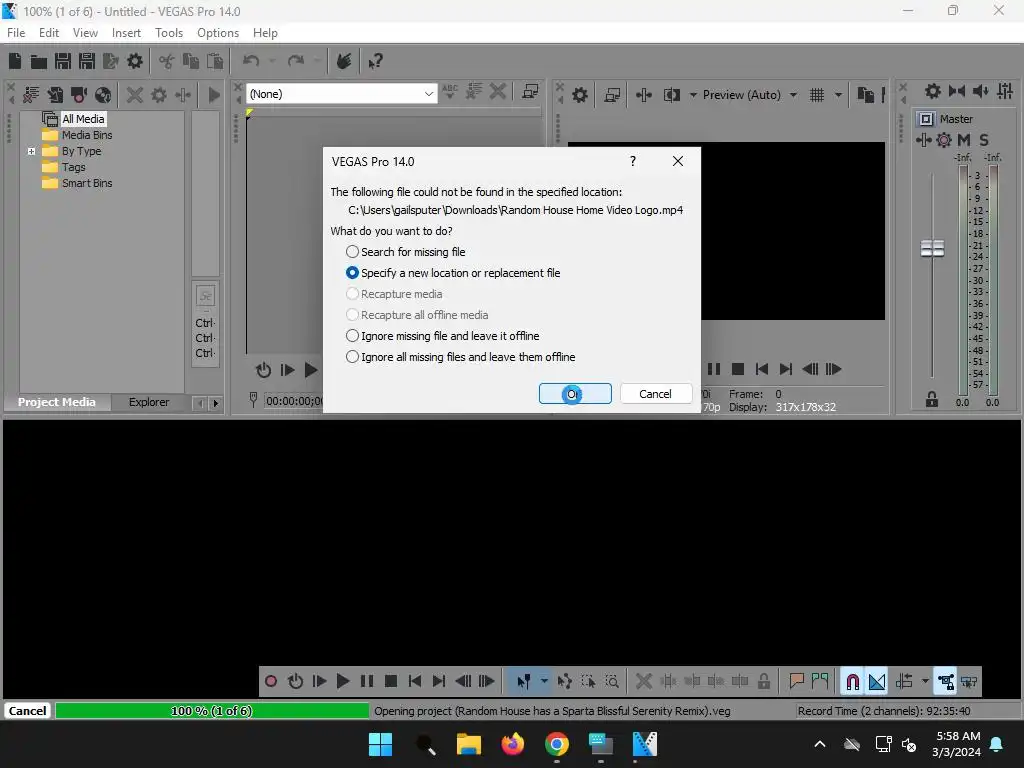This screenshot has width=1024, height=768.
Task: Click the Downmix Output icon in Master Bus
Action: (x=957, y=91)
